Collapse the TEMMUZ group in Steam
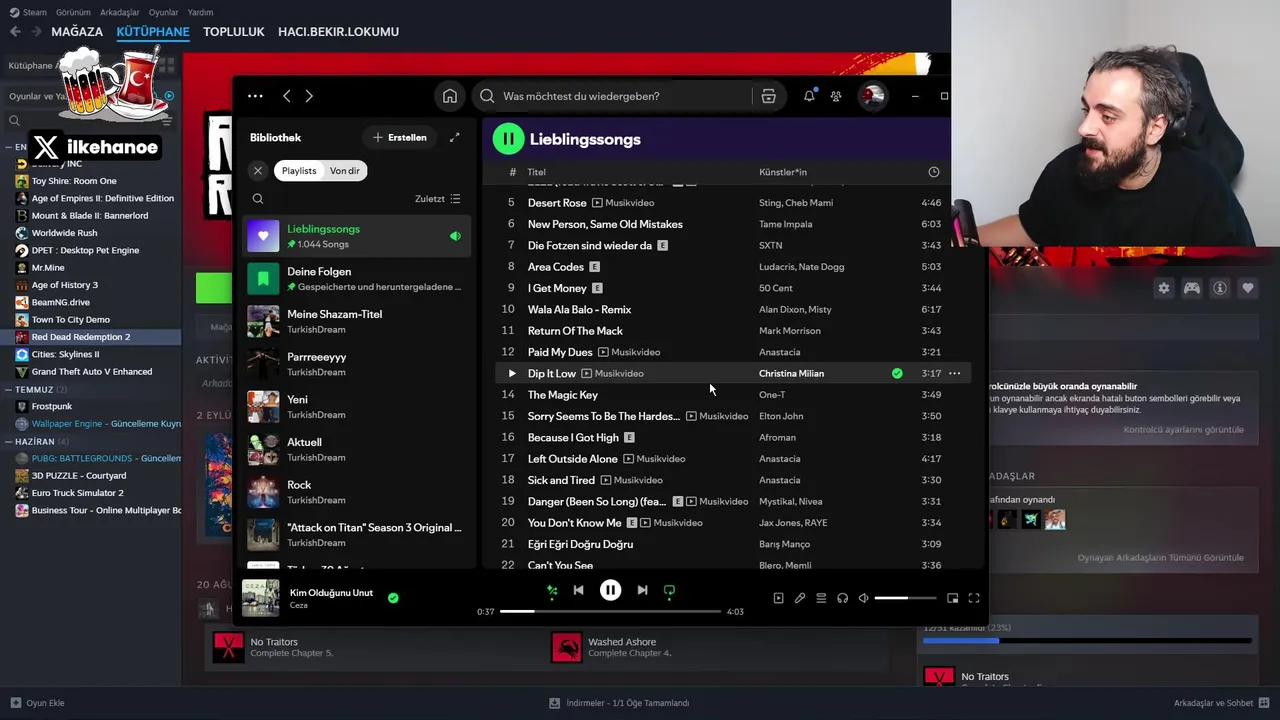Image resolution: width=1280 pixels, height=720 pixels. [9, 389]
